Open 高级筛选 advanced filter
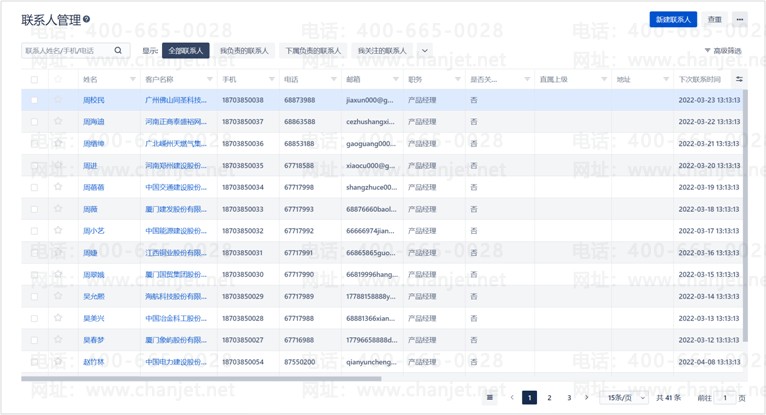This screenshot has width=766, height=415. [723, 50]
